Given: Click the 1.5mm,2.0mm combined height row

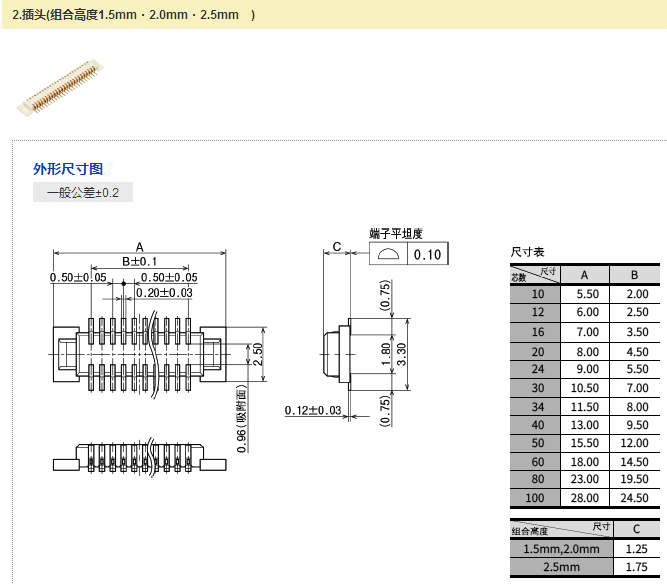Looking at the screenshot, I should [x=561, y=548].
